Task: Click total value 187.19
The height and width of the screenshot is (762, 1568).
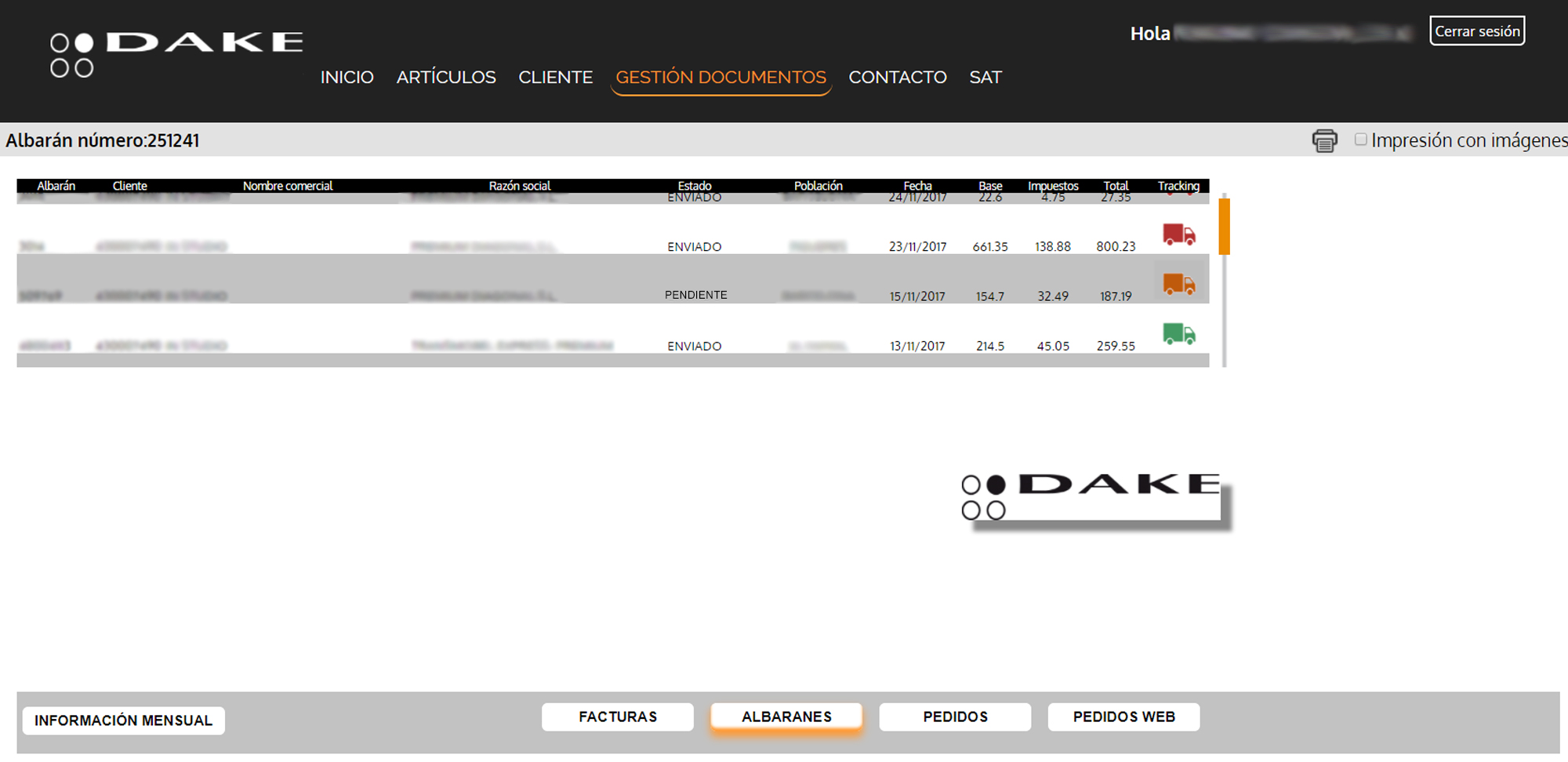Action: tap(1116, 296)
